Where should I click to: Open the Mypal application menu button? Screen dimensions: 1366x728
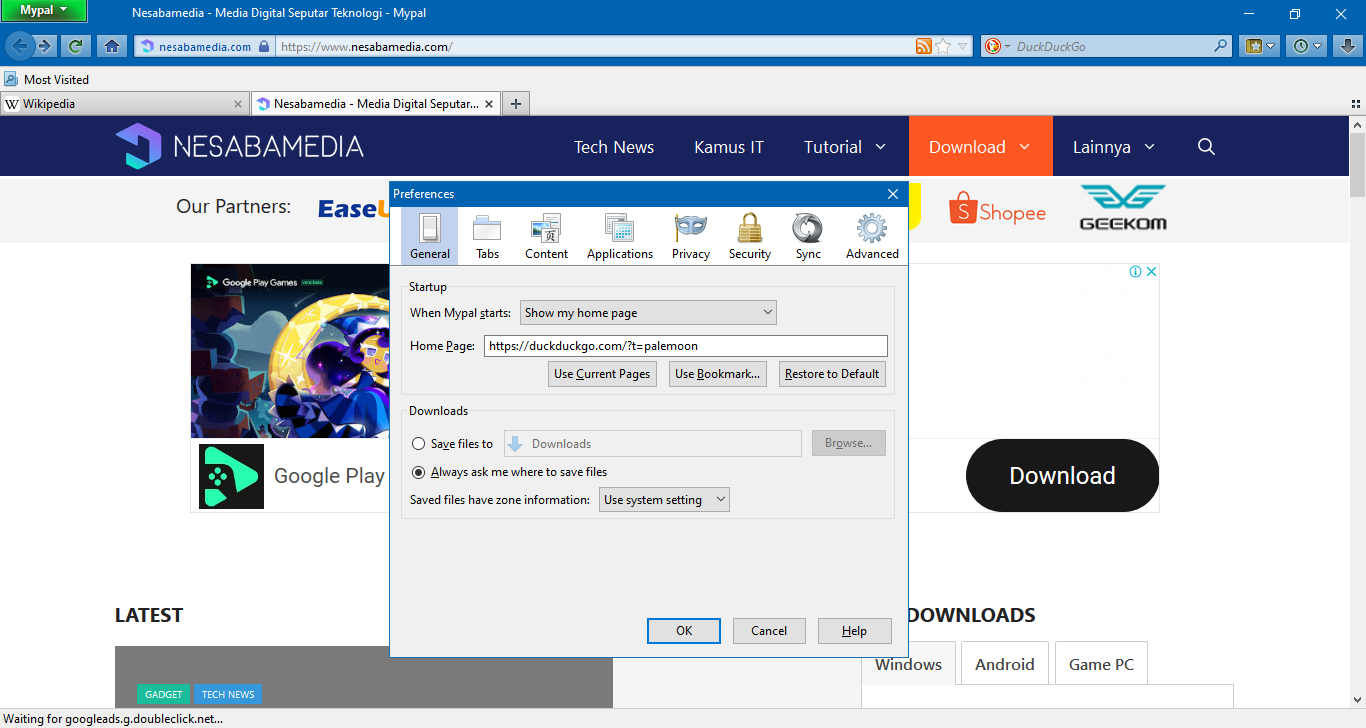pos(44,10)
